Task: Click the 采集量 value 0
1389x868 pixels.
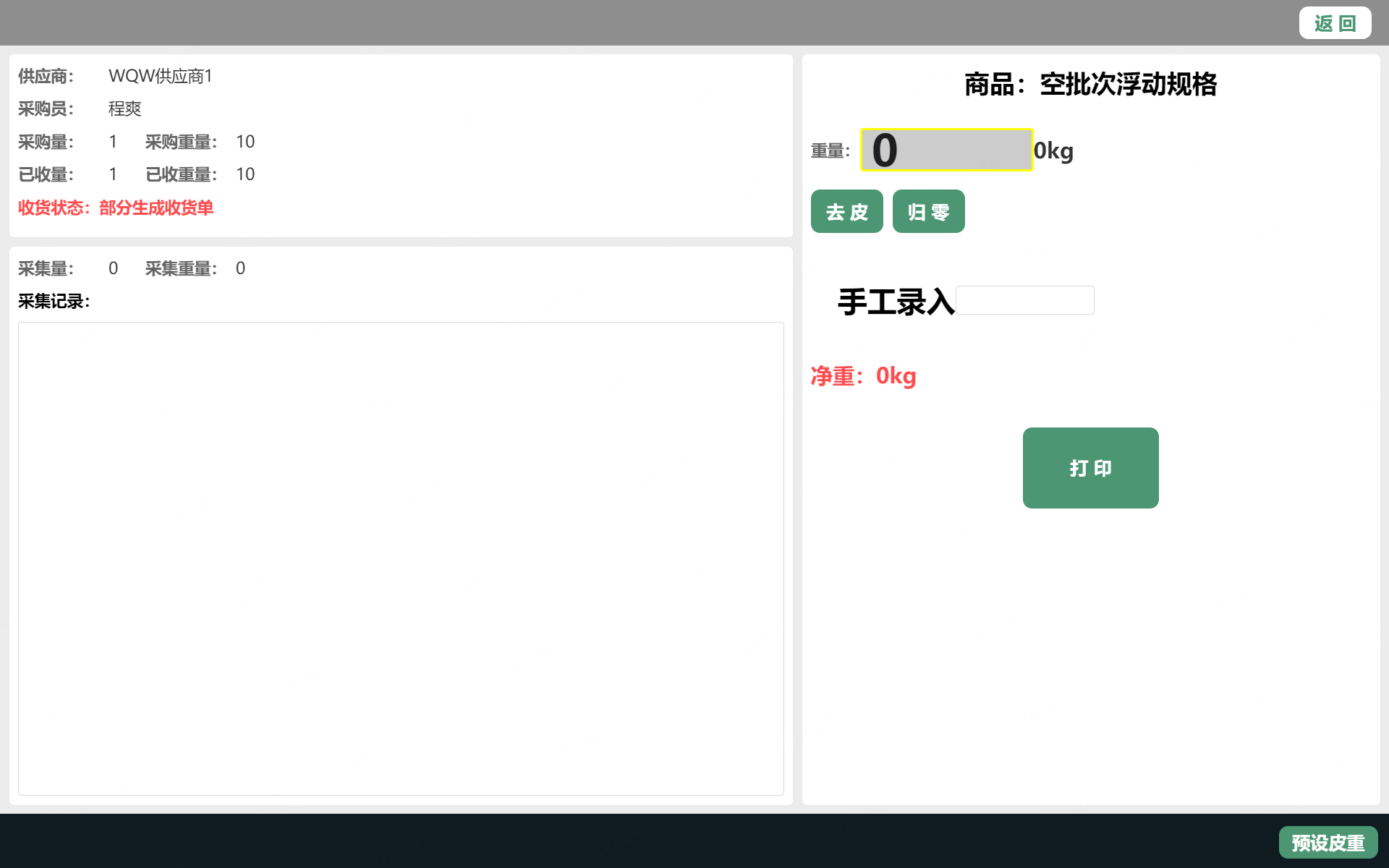Action: click(x=113, y=268)
